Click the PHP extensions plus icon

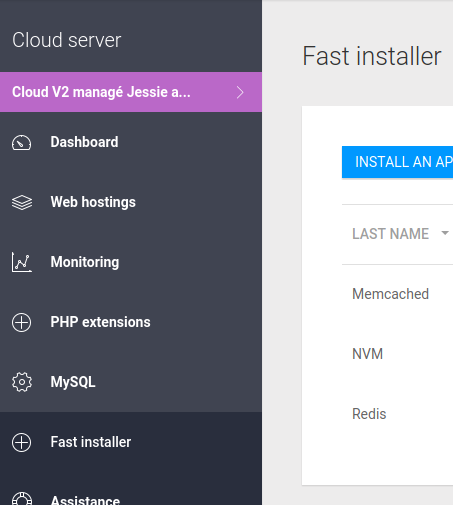click(22, 322)
